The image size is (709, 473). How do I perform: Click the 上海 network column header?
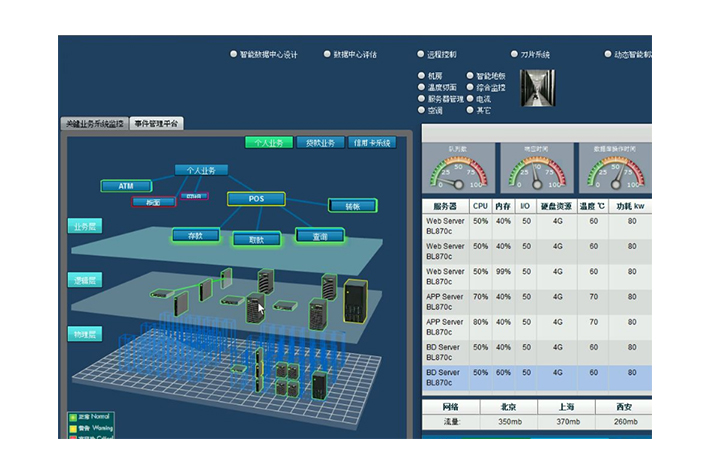(x=567, y=407)
